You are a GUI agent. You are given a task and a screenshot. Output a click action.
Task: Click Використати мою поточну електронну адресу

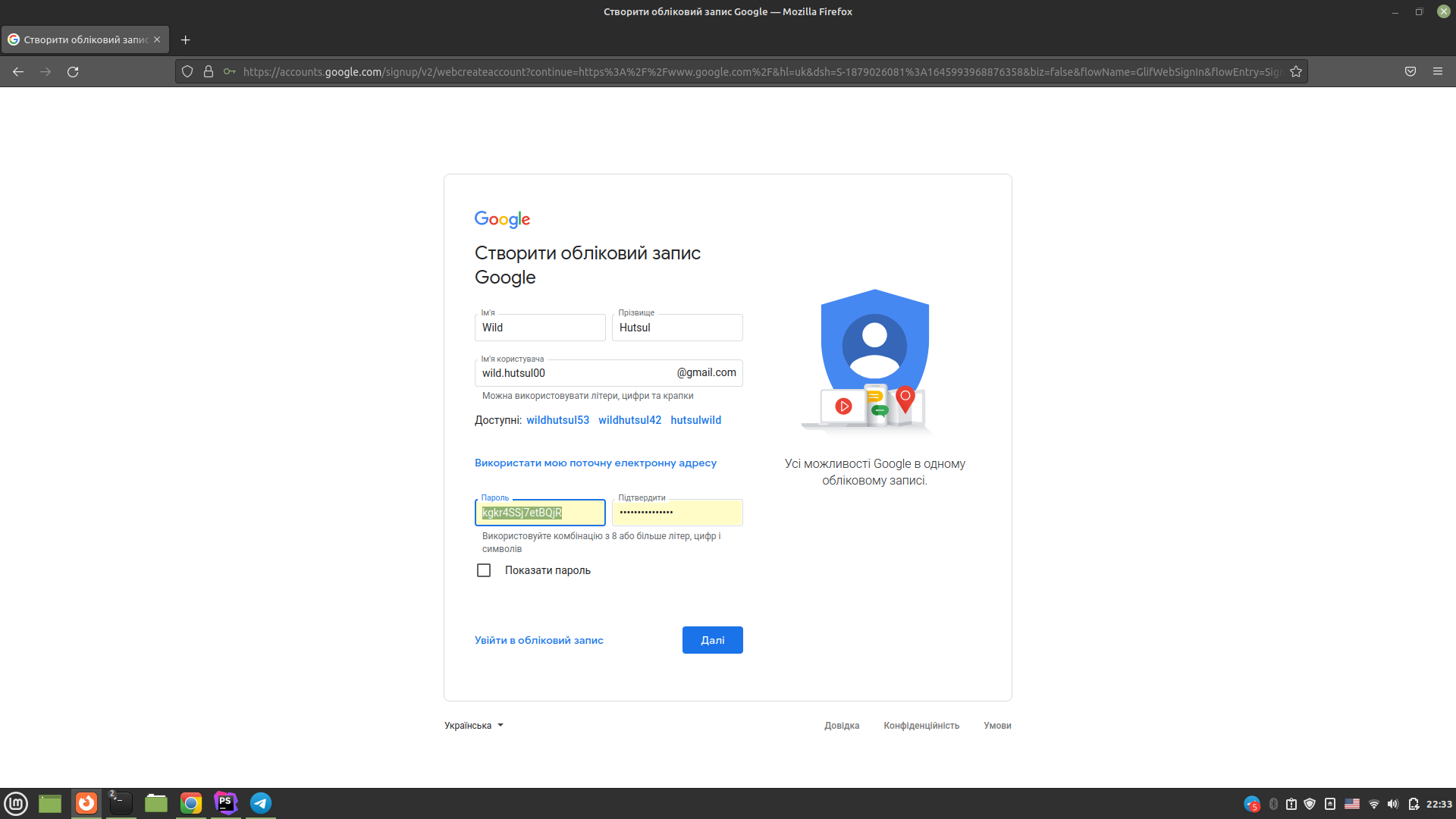tap(595, 463)
